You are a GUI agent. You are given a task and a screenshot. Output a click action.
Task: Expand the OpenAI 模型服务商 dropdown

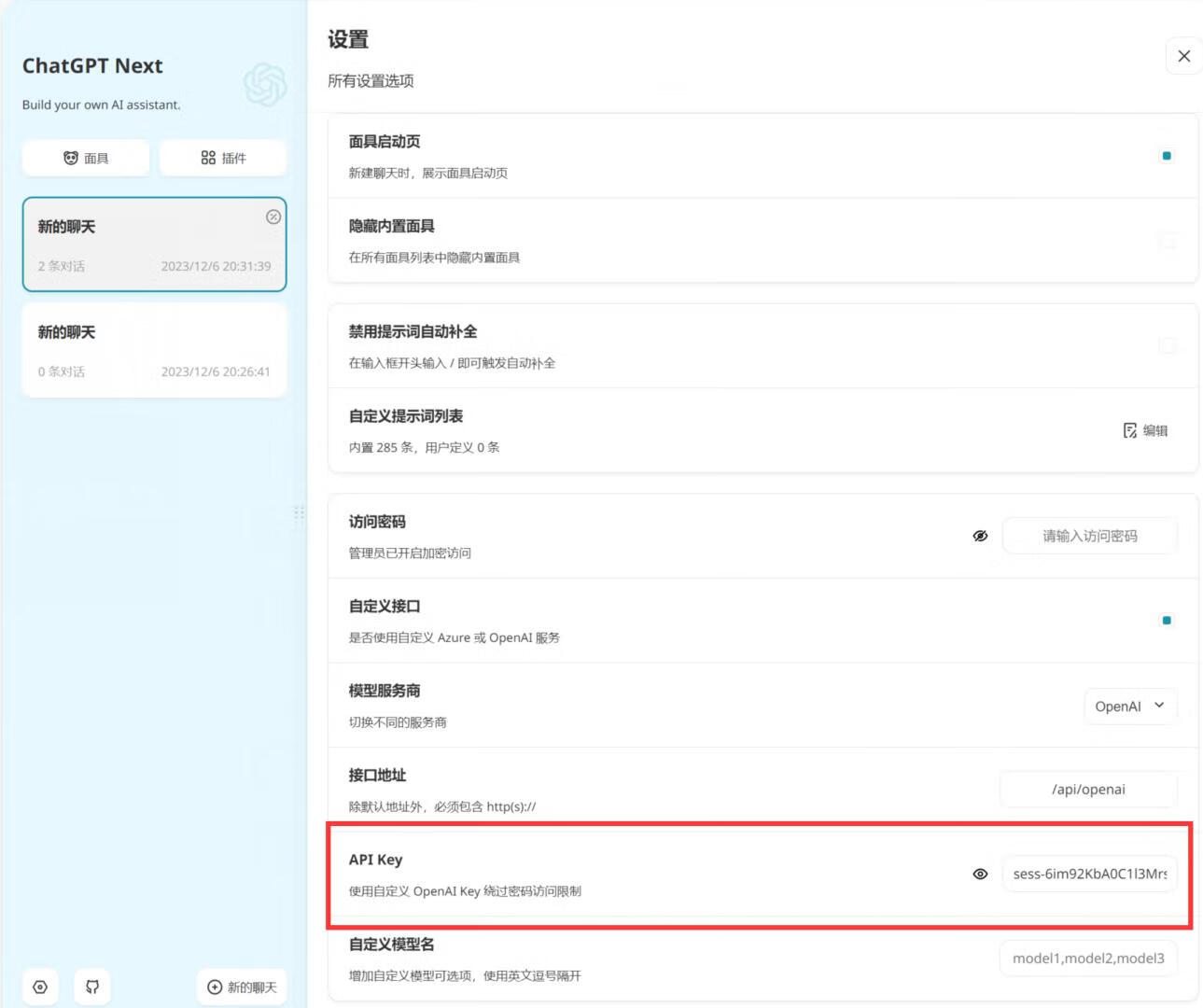(1129, 707)
